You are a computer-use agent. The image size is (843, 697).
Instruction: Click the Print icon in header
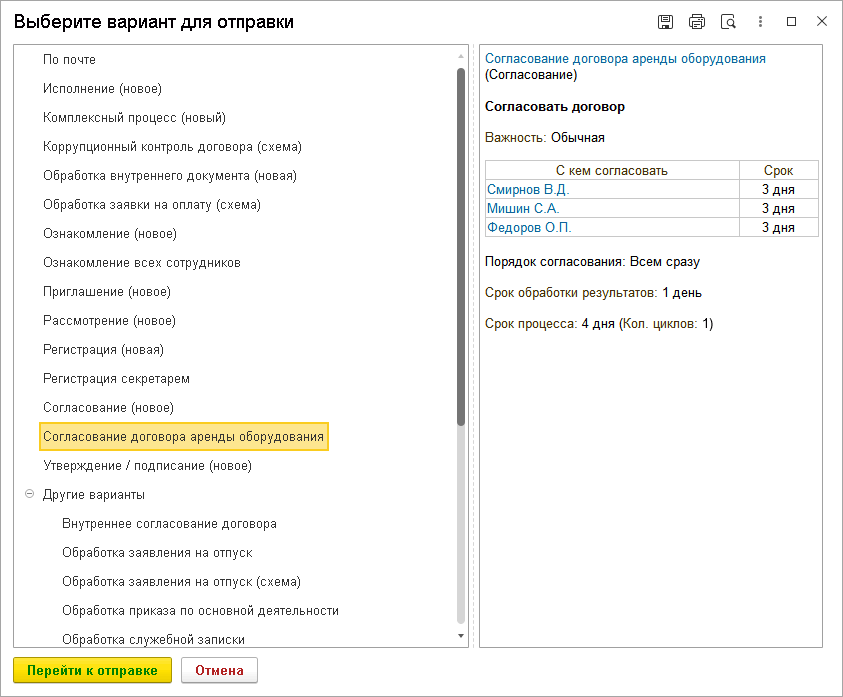click(697, 22)
